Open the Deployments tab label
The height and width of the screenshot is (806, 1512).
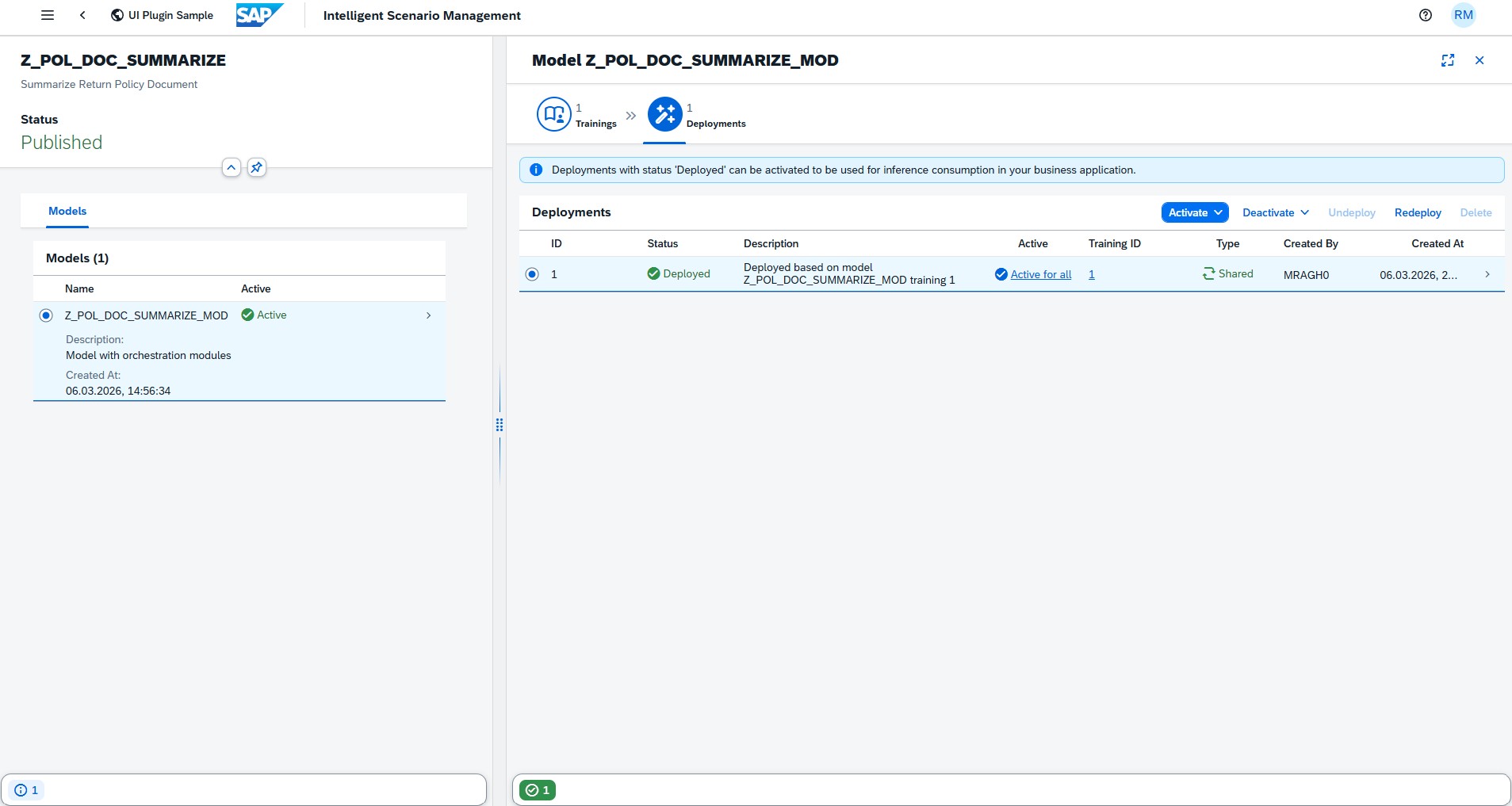(716, 124)
